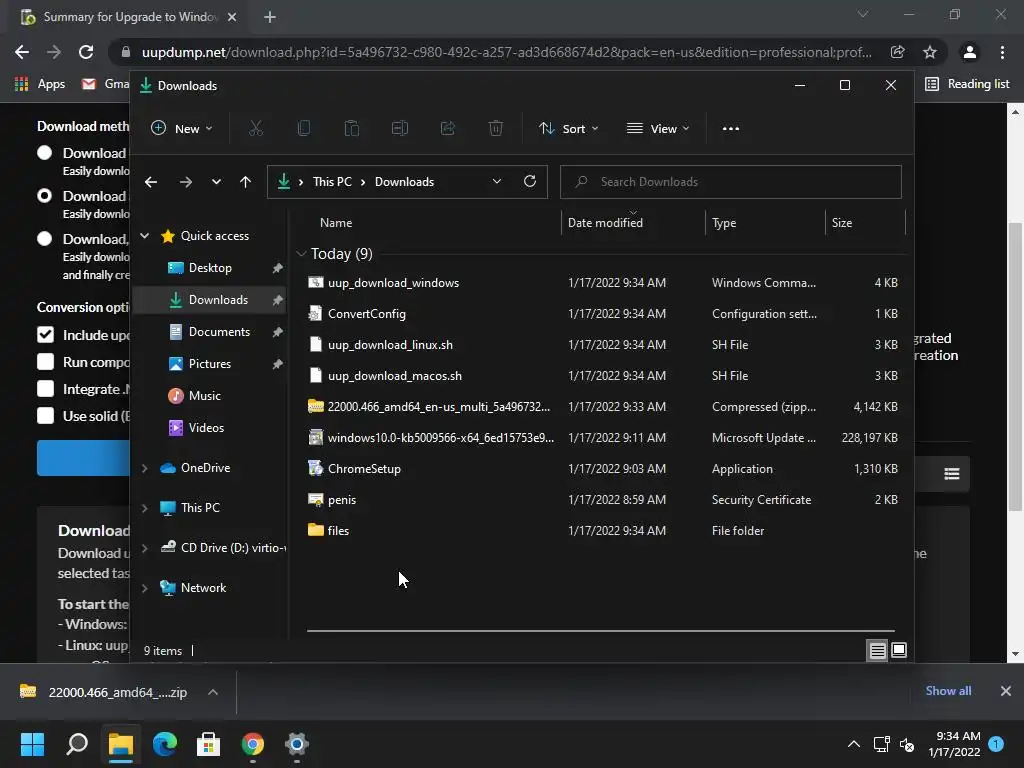Image resolution: width=1024 pixels, height=768 pixels.
Task: Expand the OneDrive tree node
Action: click(x=144, y=468)
